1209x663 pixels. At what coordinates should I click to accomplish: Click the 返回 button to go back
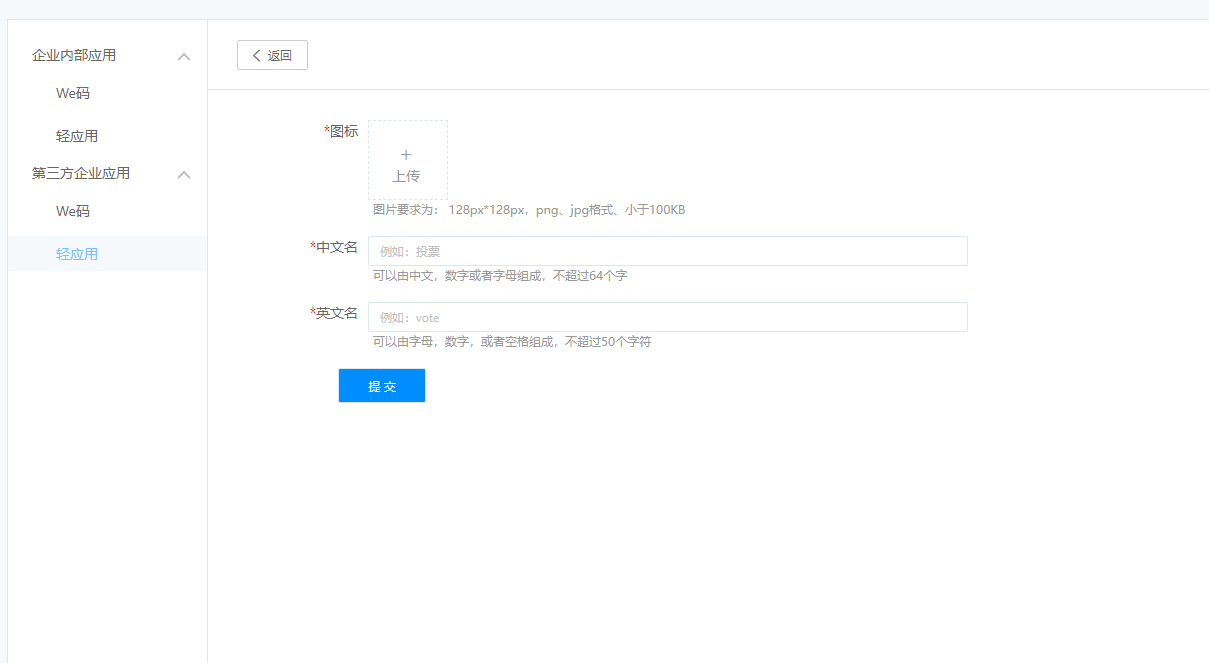click(272, 55)
